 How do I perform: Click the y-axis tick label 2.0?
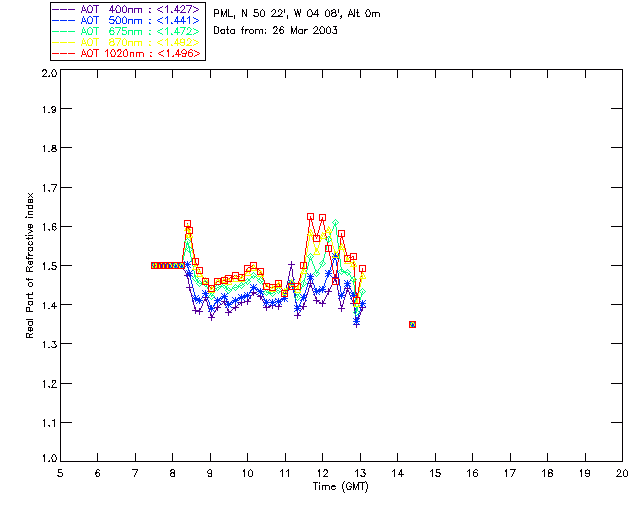(x=49, y=74)
